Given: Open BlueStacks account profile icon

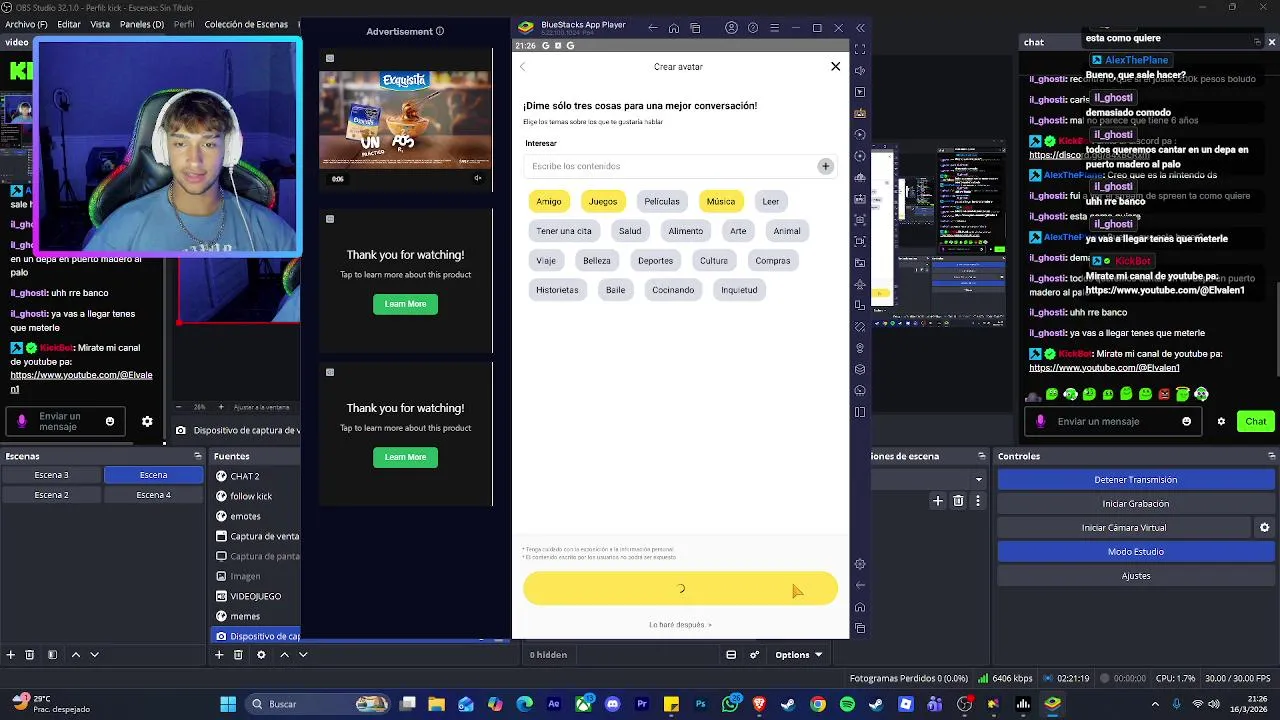Looking at the screenshot, I should click(x=731, y=28).
